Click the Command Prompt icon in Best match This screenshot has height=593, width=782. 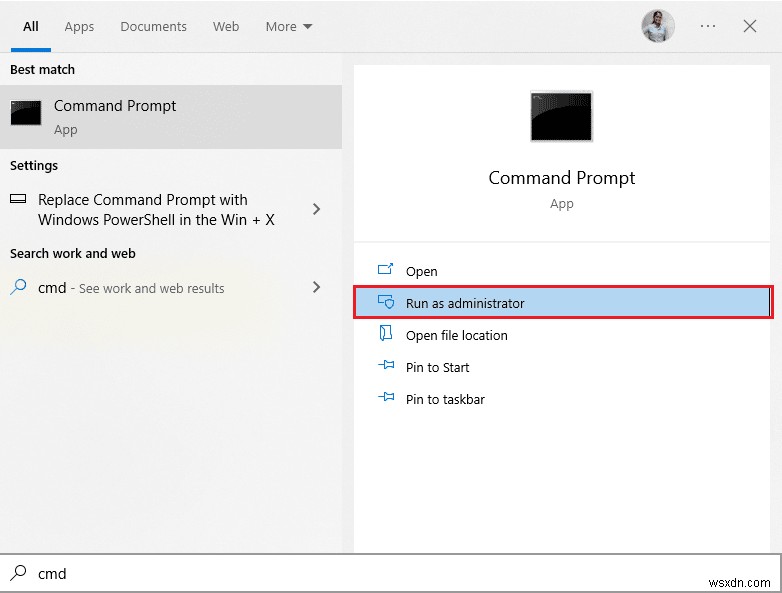point(26,114)
